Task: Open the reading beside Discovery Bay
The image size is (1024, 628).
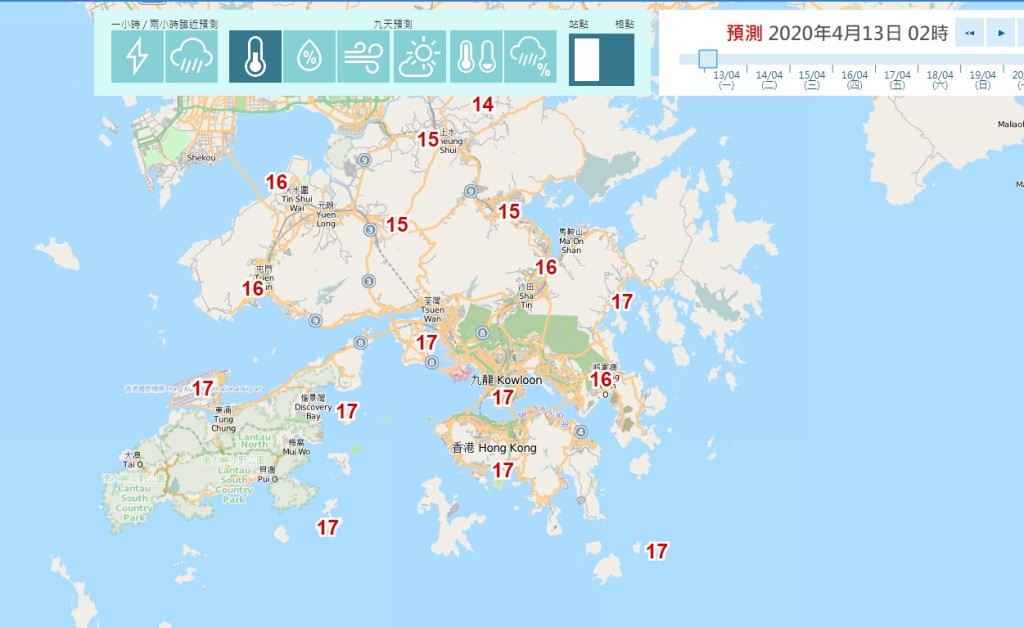Action: (347, 411)
